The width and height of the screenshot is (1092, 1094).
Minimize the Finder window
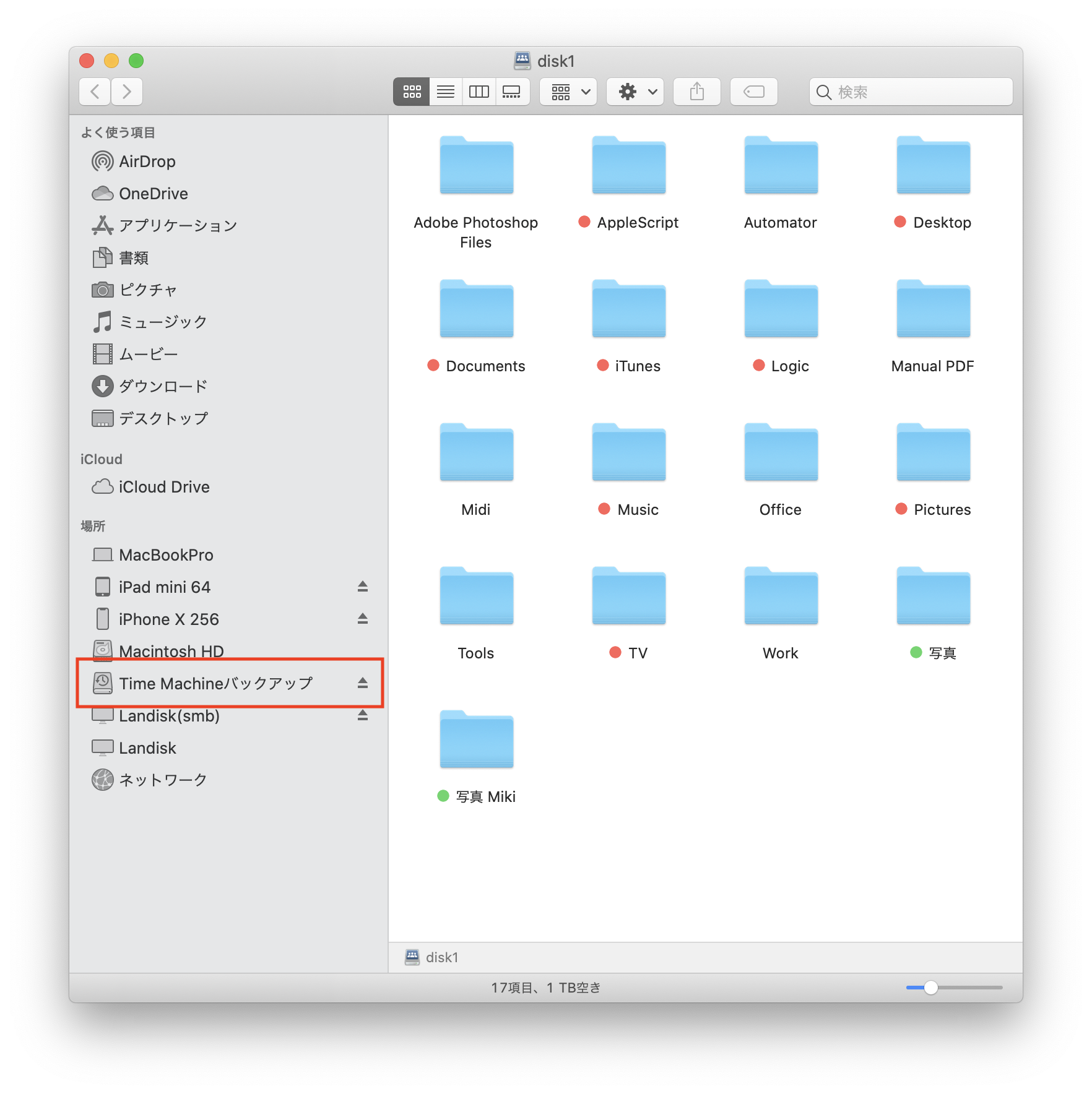[111, 61]
